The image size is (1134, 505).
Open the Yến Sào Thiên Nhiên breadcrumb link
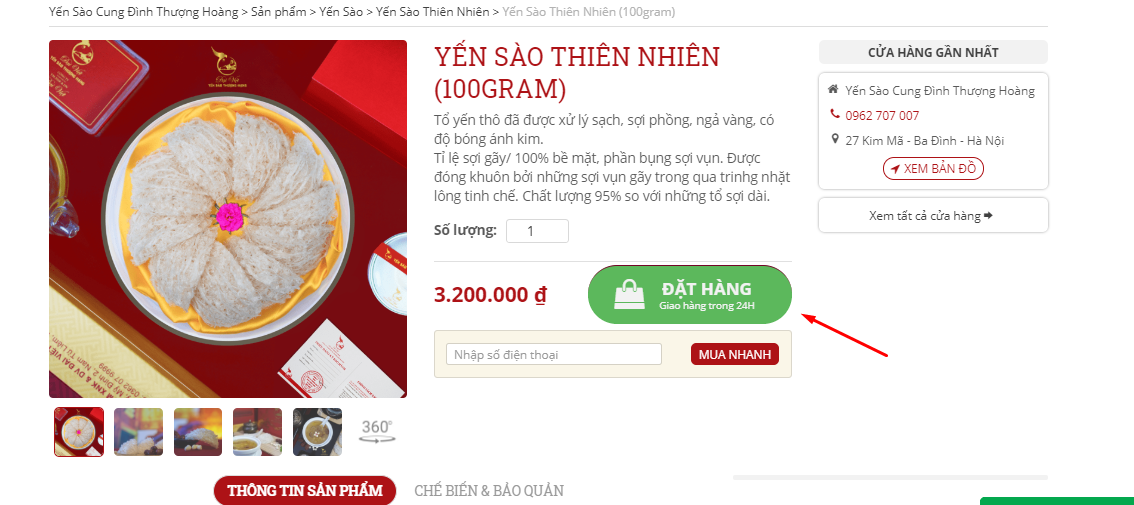coord(432,12)
